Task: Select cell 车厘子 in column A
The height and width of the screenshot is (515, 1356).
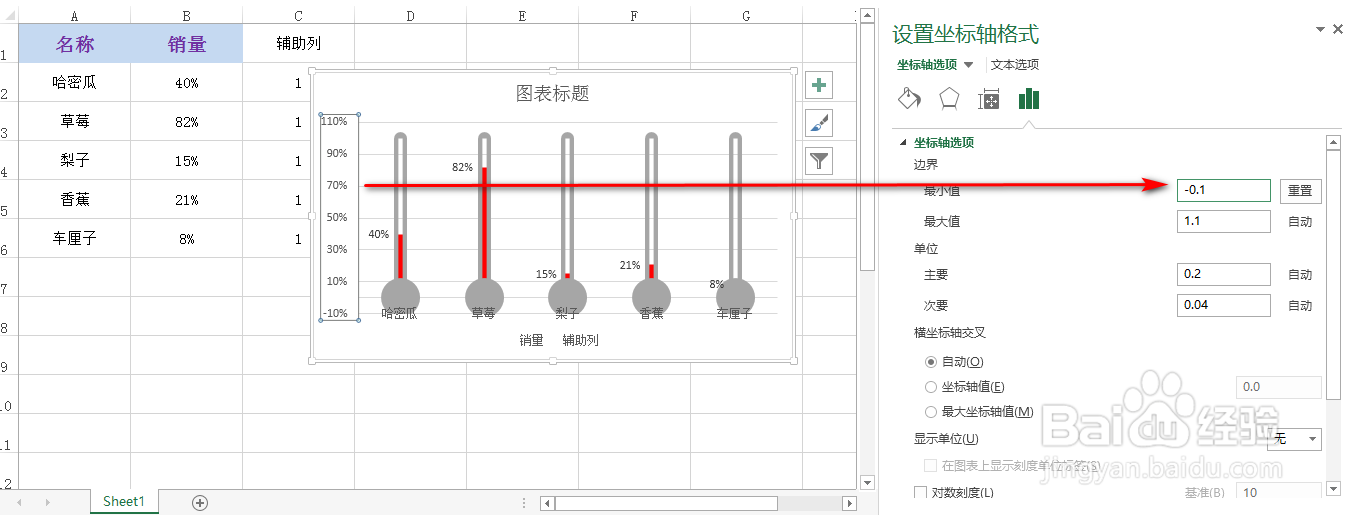Action: pyautogui.click(x=74, y=239)
